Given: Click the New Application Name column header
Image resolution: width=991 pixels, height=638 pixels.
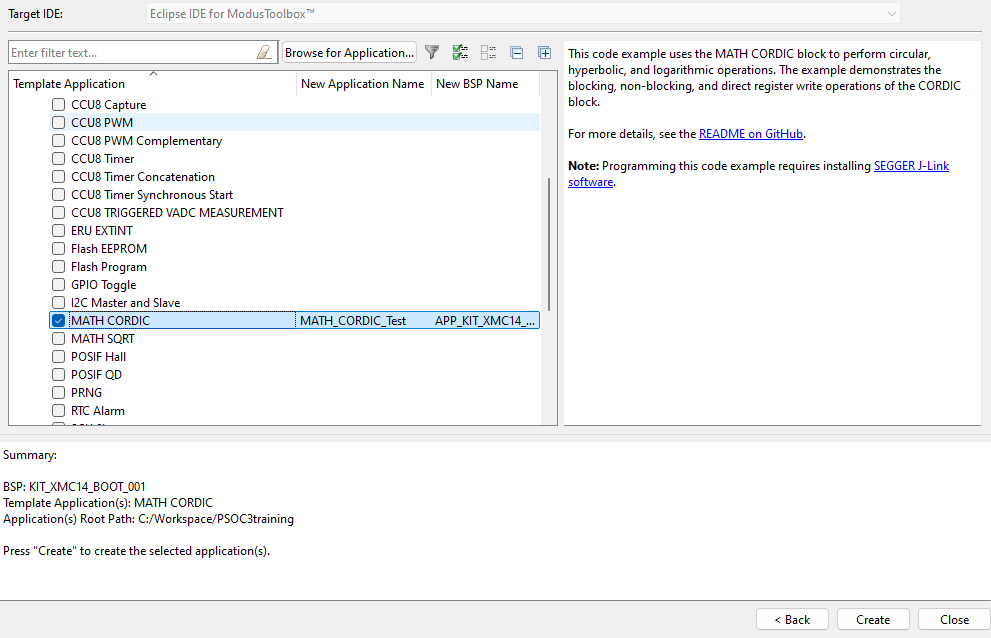Looking at the screenshot, I should pos(362,84).
